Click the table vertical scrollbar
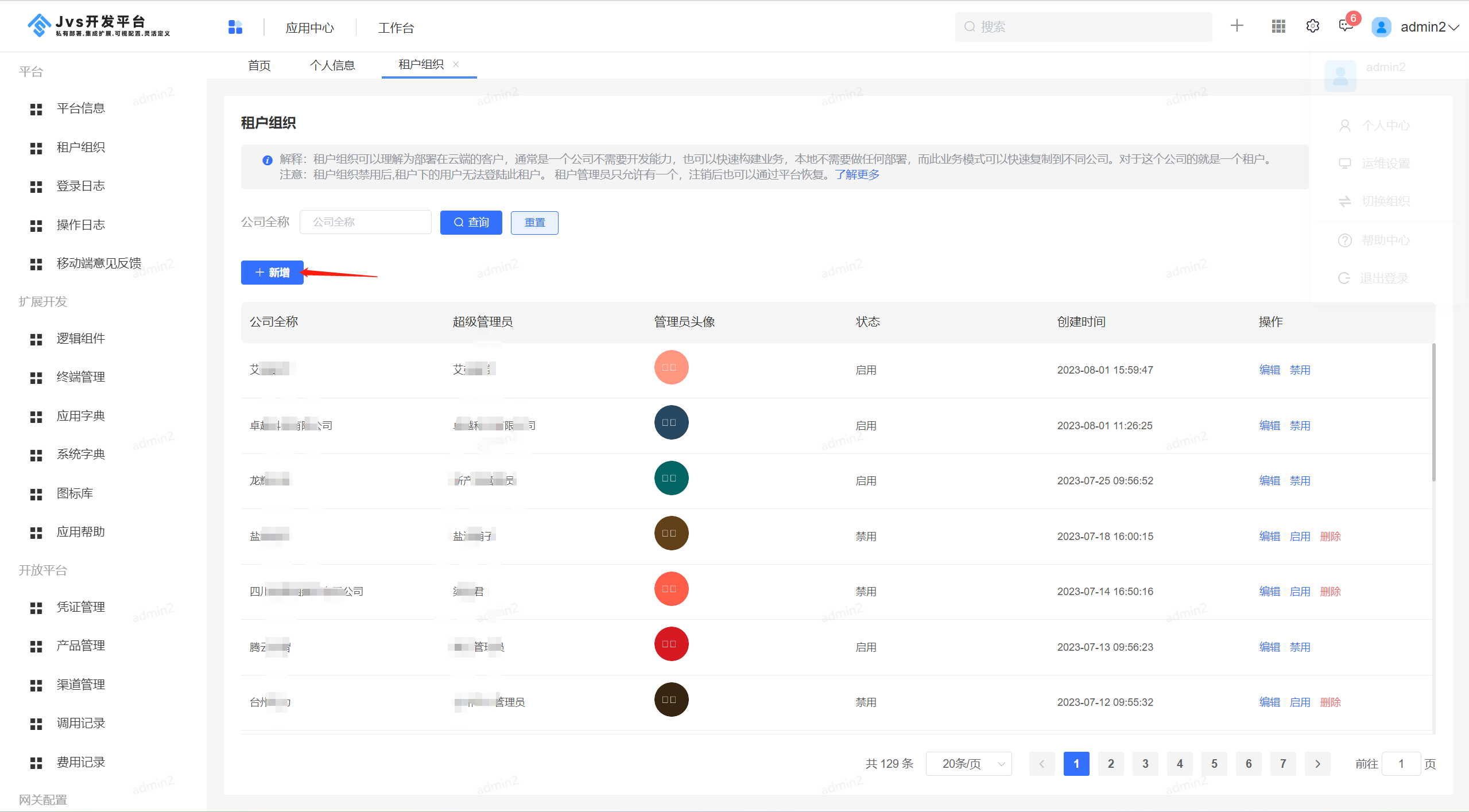This screenshot has width=1469, height=812. point(1433,413)
